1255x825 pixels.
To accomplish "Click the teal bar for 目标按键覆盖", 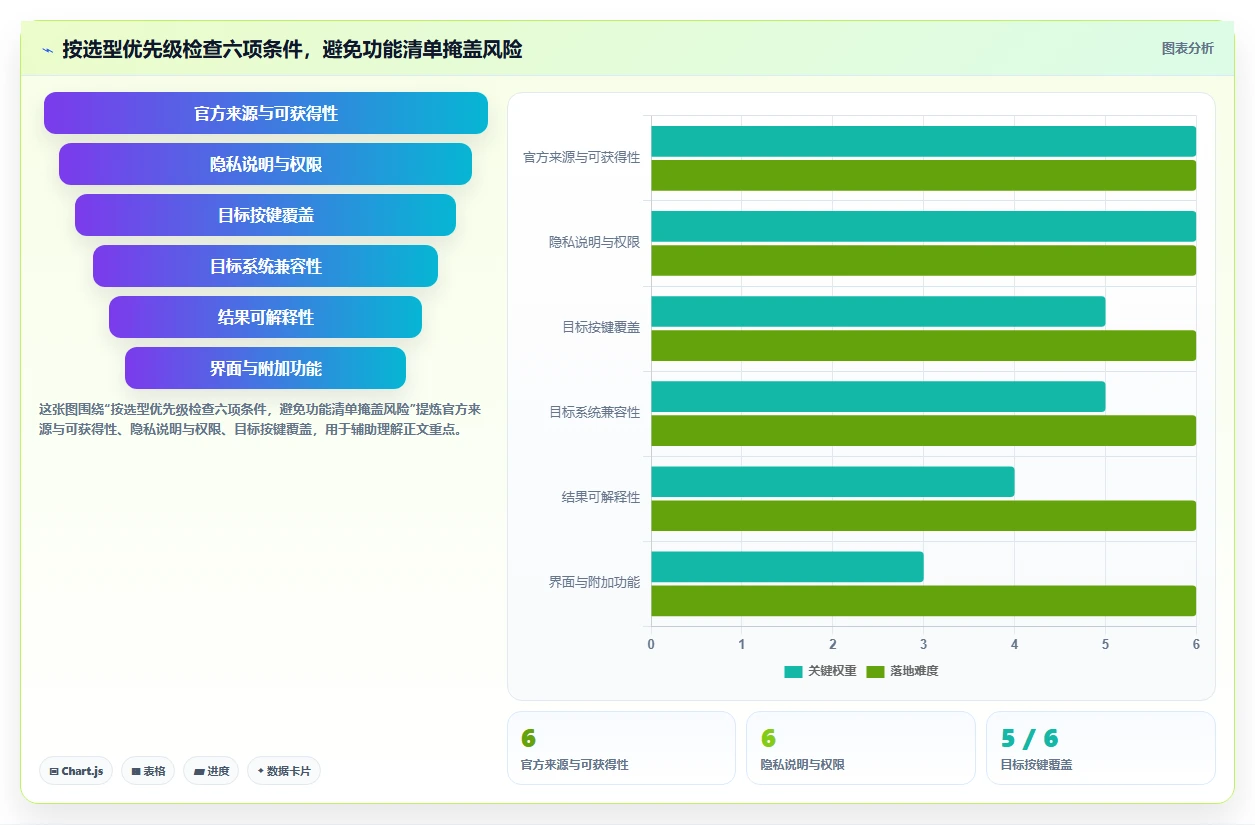I will coord(878,311).
